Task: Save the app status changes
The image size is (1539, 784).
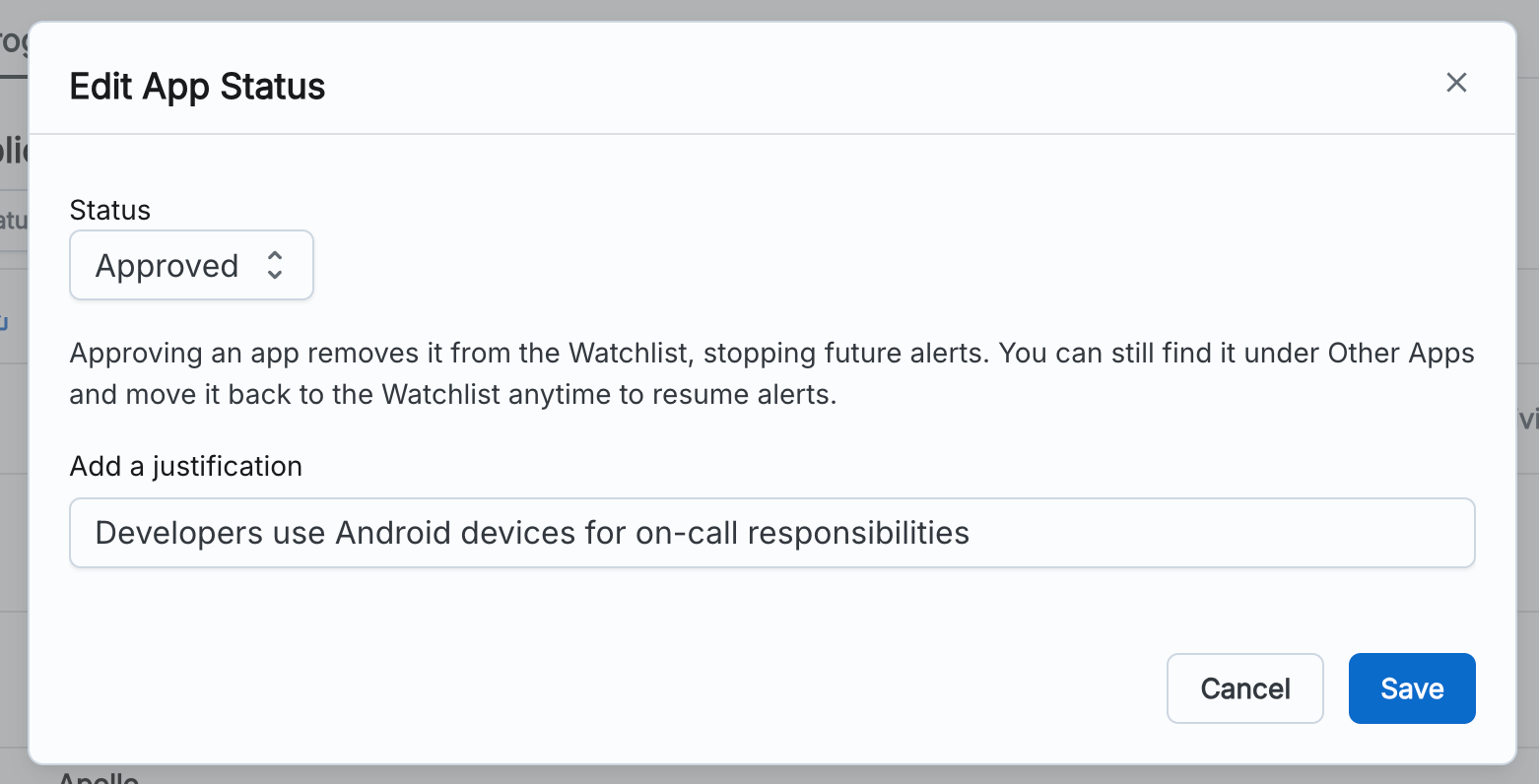Action: [x=1411, y=688]
